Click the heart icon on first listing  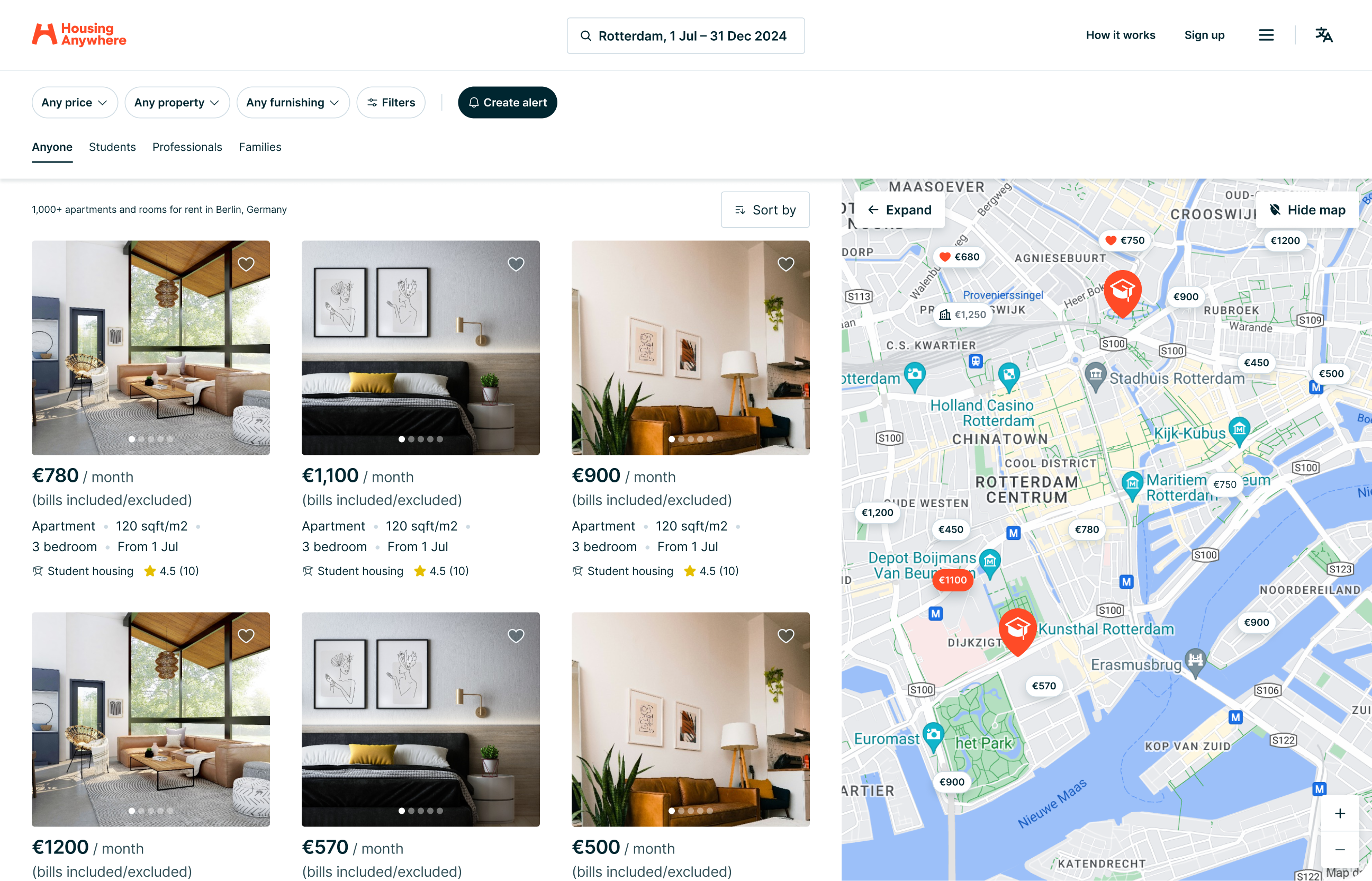pyautogui.click(x=247, y=264)
